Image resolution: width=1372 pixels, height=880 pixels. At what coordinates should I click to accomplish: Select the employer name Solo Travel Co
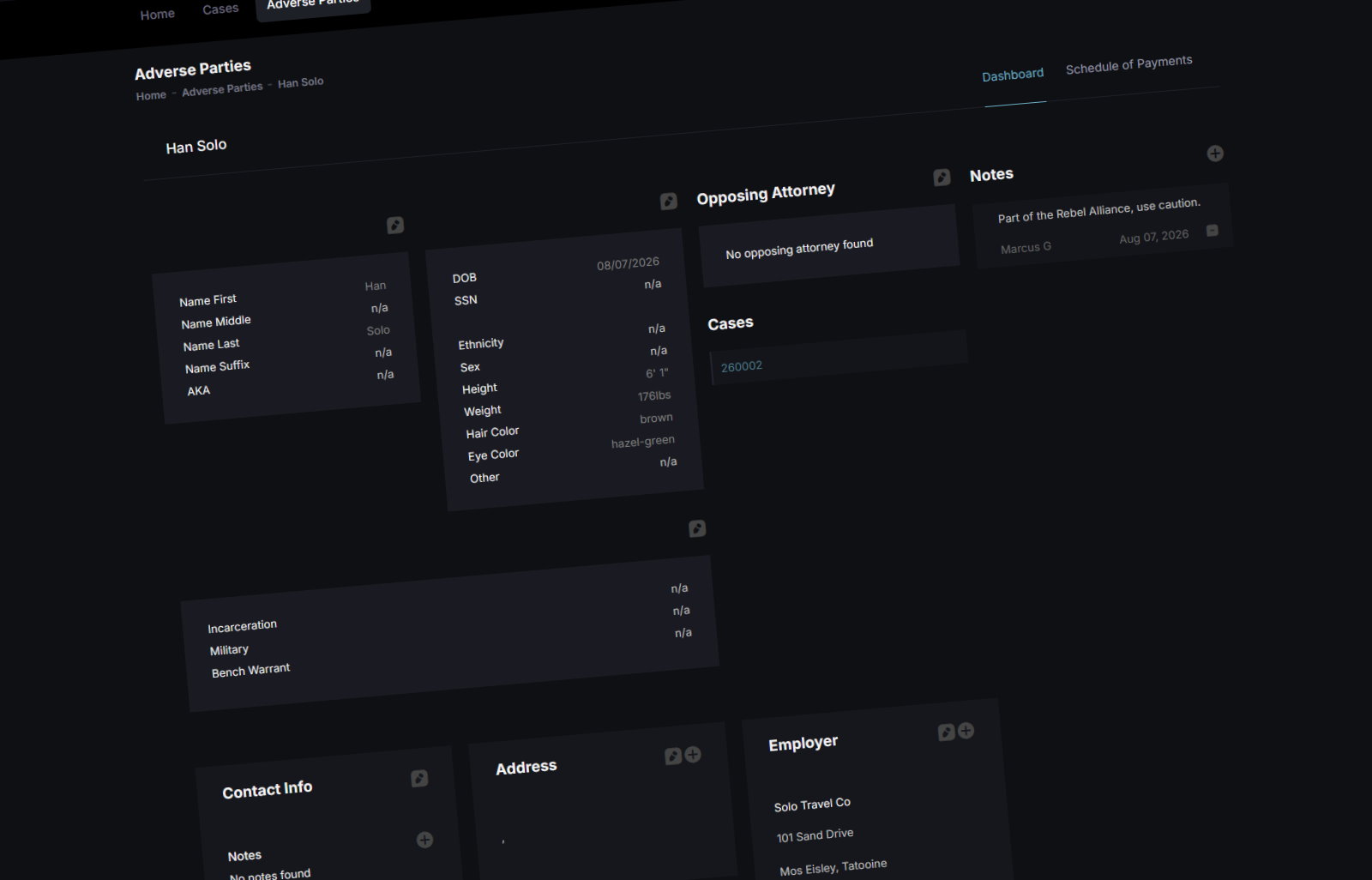pyautogui.click(x=812, y=805)
